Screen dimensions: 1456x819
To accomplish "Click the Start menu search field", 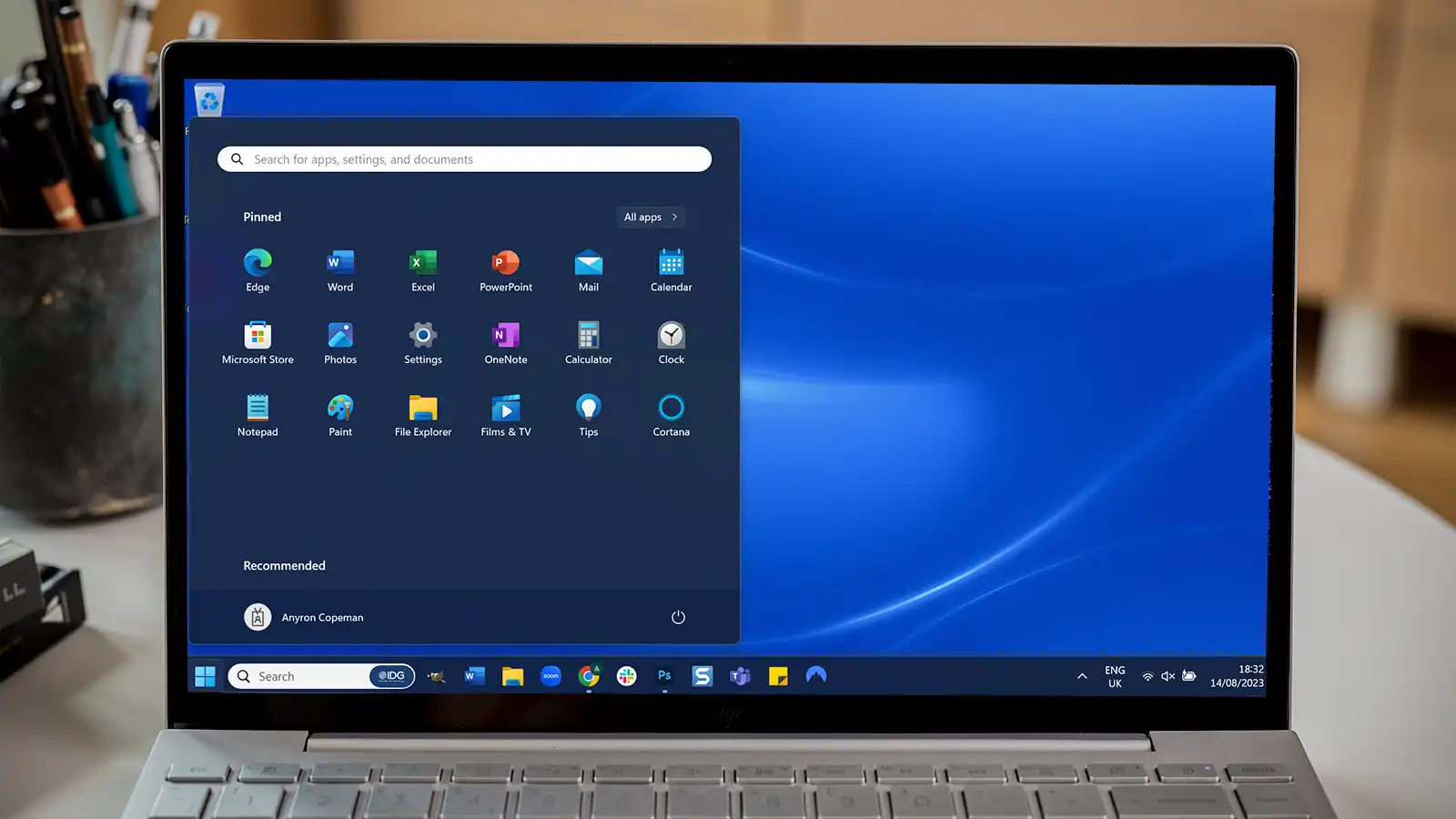I will click(464, 159).
